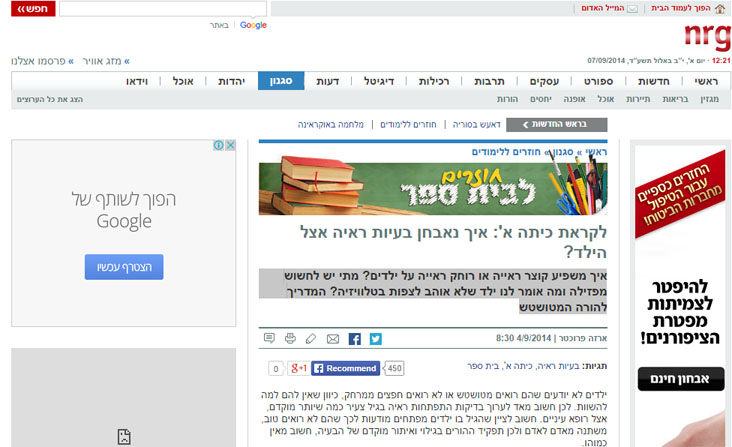Open the ספורט sports tab
The image size is (732, 447).
pyautogui.click(x=598, y=81)
